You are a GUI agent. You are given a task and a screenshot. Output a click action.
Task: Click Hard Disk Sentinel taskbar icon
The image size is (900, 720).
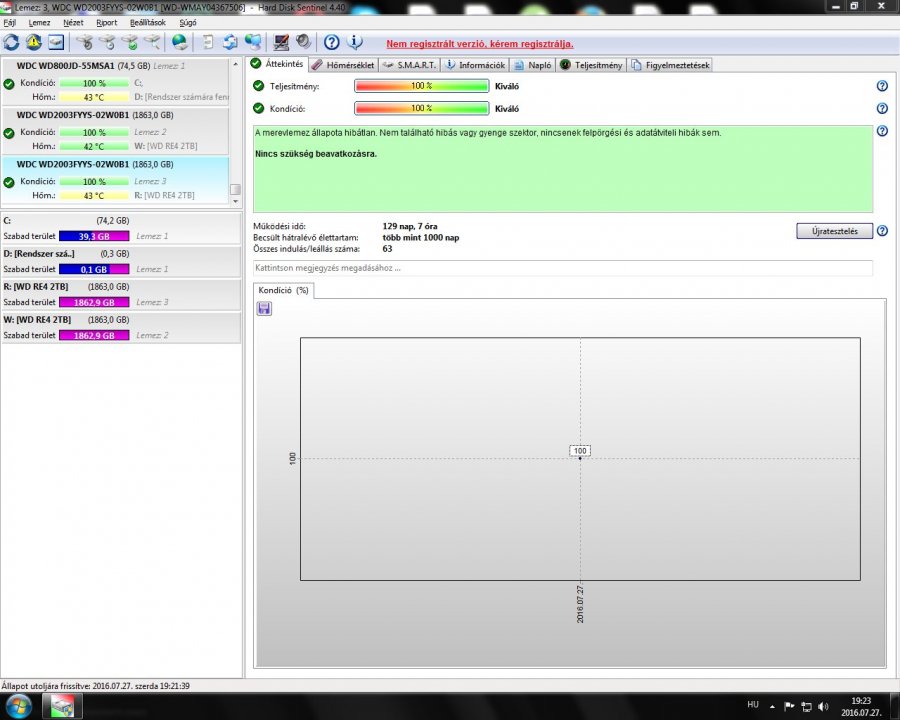point(61,706)
